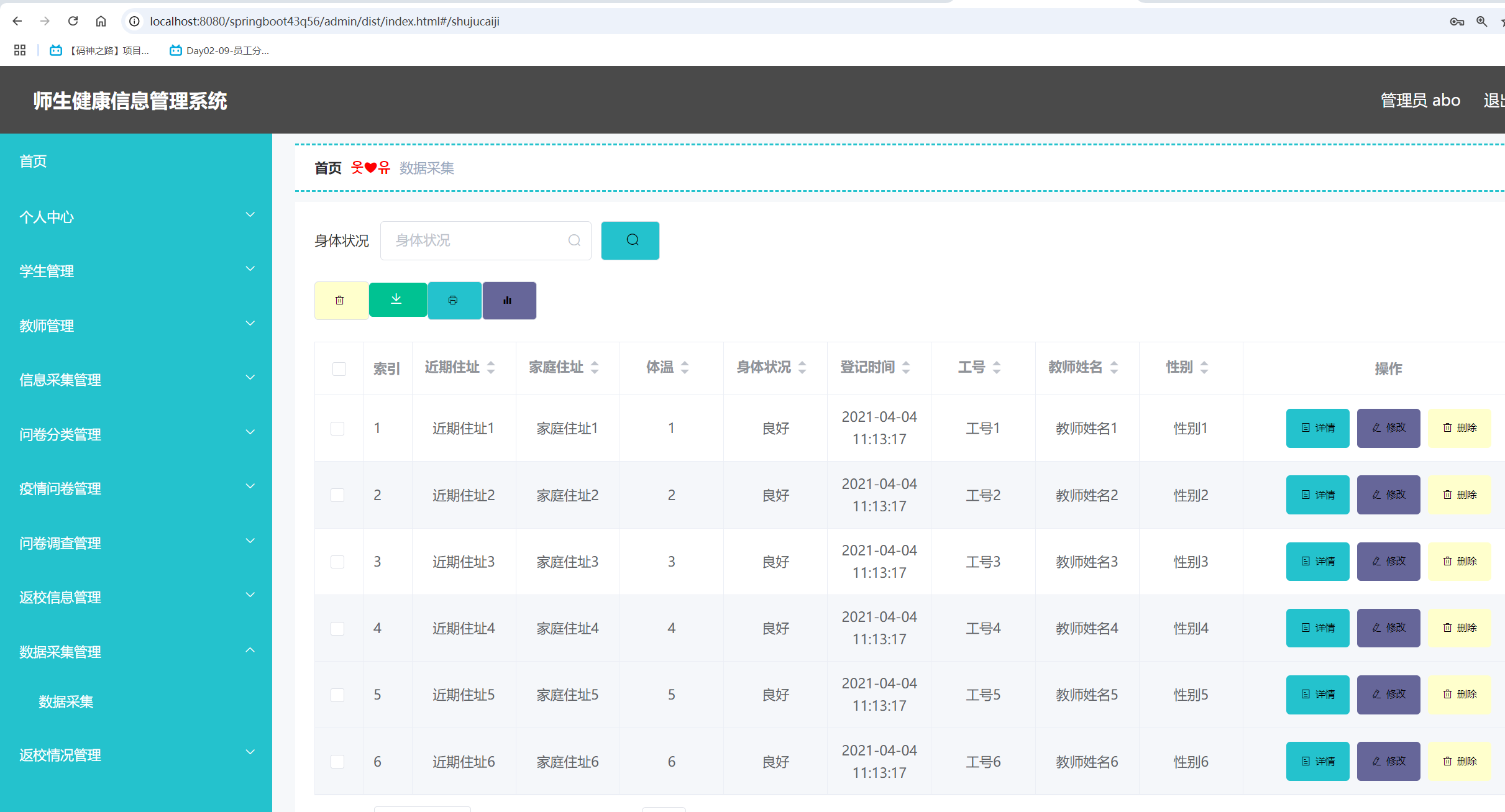Click the 身体状况 search input field
1505x812 pixels.
pos(486,240)
